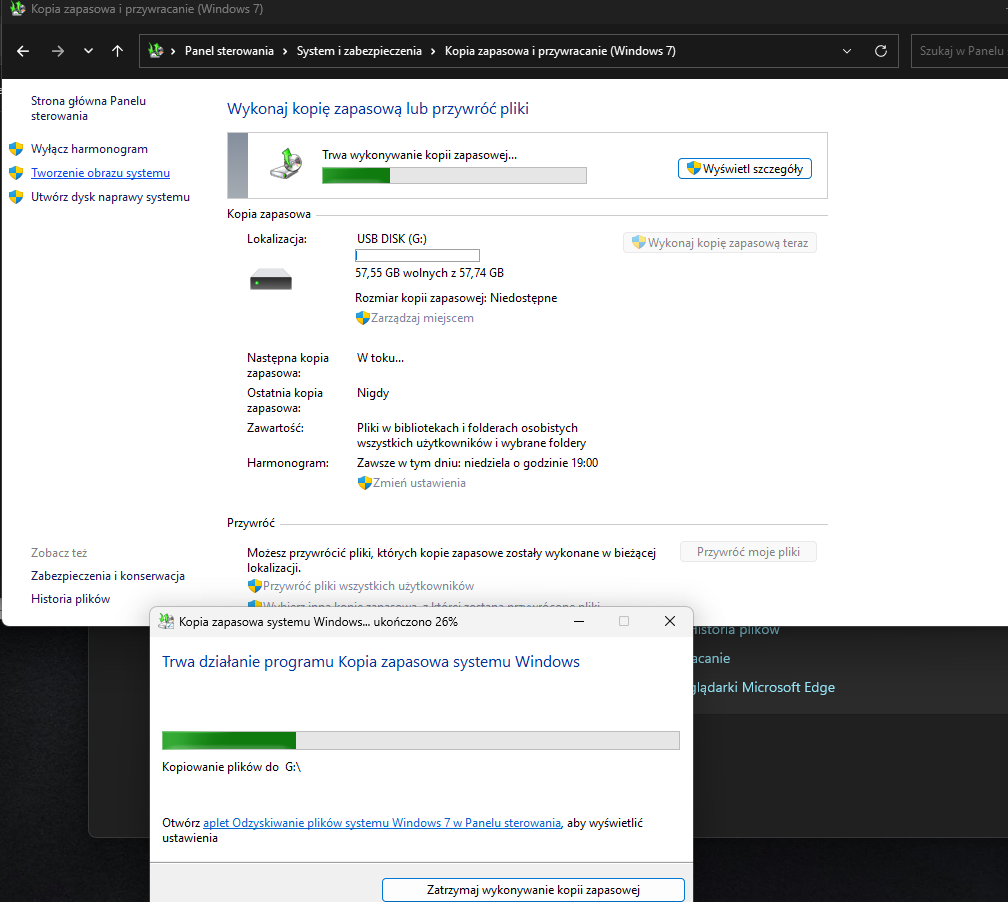The image size is (1008, 902).
Task: Open Zmień ustawienia link
Action: [419, 483]
